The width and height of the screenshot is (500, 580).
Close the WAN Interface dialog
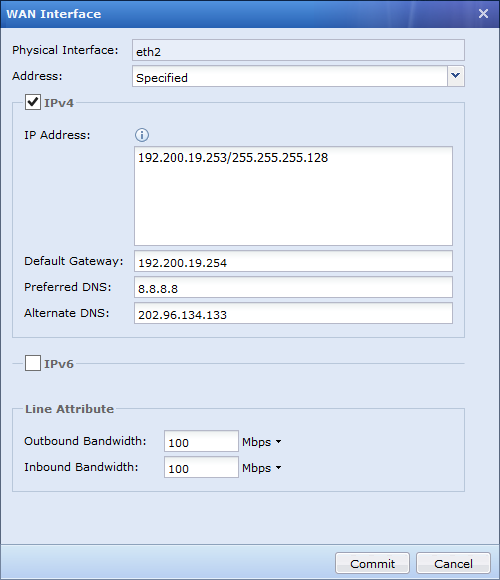483,14
